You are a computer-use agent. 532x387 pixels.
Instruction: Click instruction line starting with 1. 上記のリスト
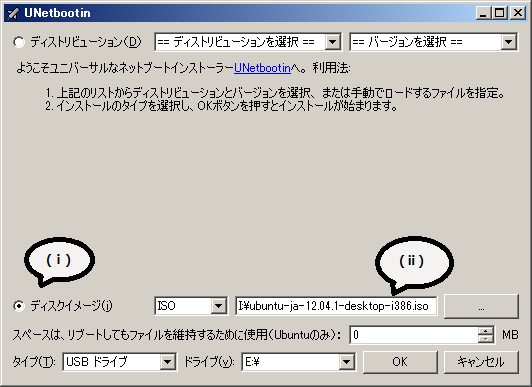(x=275, y=93)
